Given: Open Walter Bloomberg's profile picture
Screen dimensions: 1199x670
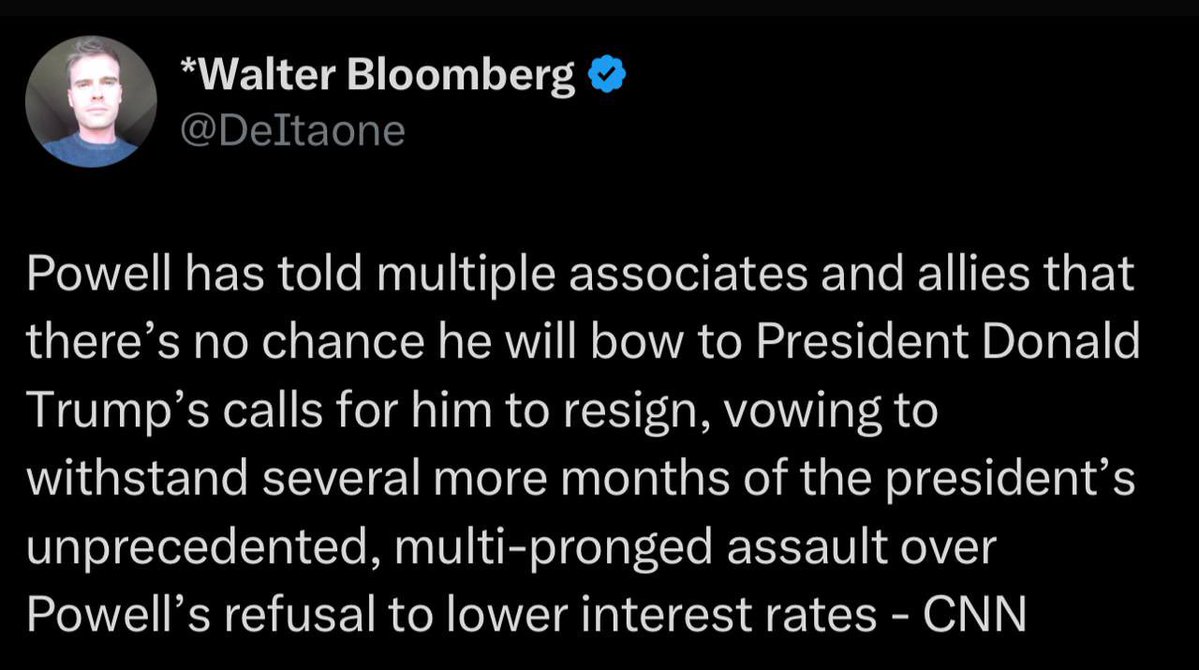Looking at the screenshot, I should pos(91,101).
